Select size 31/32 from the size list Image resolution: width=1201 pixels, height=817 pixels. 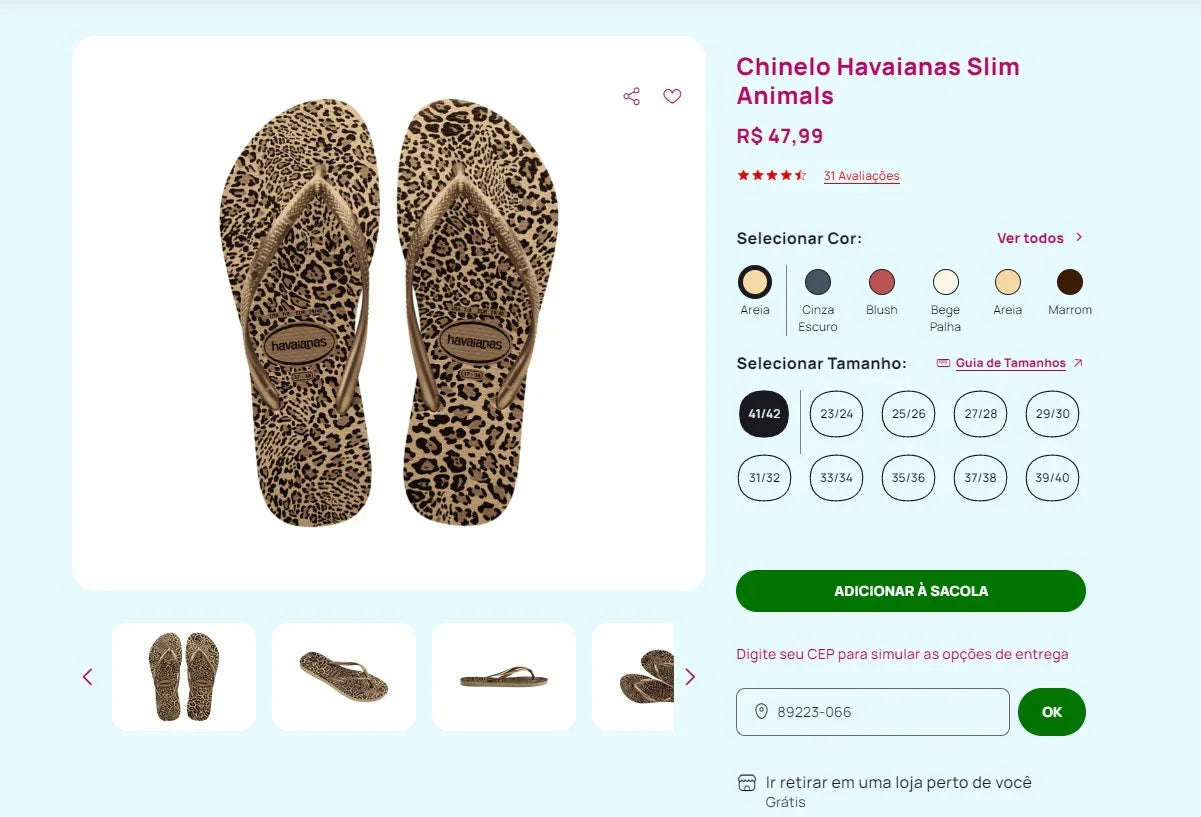[x=764, y=478]
